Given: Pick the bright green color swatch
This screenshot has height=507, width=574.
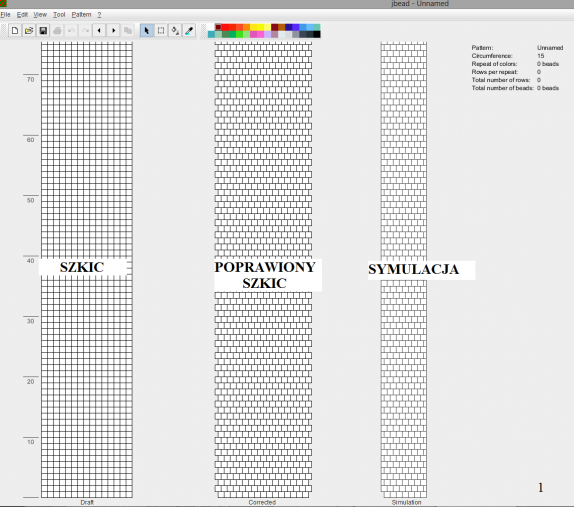Looking at the screenshot, I should (x=239, y=34).
